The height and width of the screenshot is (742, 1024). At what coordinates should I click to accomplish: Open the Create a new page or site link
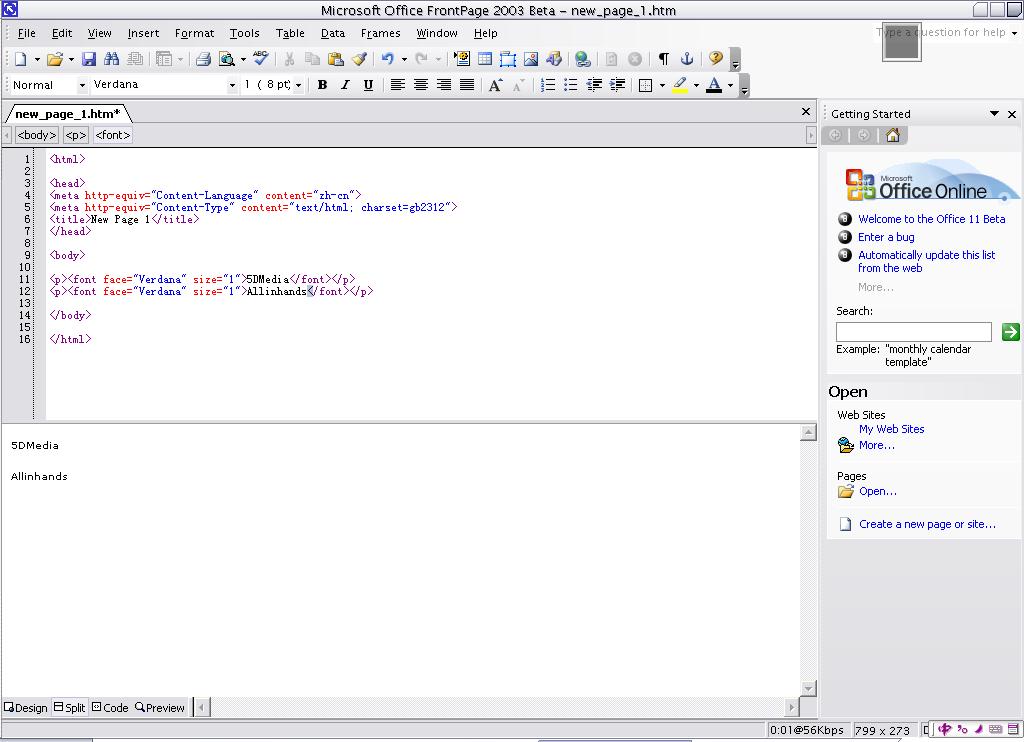927,524
